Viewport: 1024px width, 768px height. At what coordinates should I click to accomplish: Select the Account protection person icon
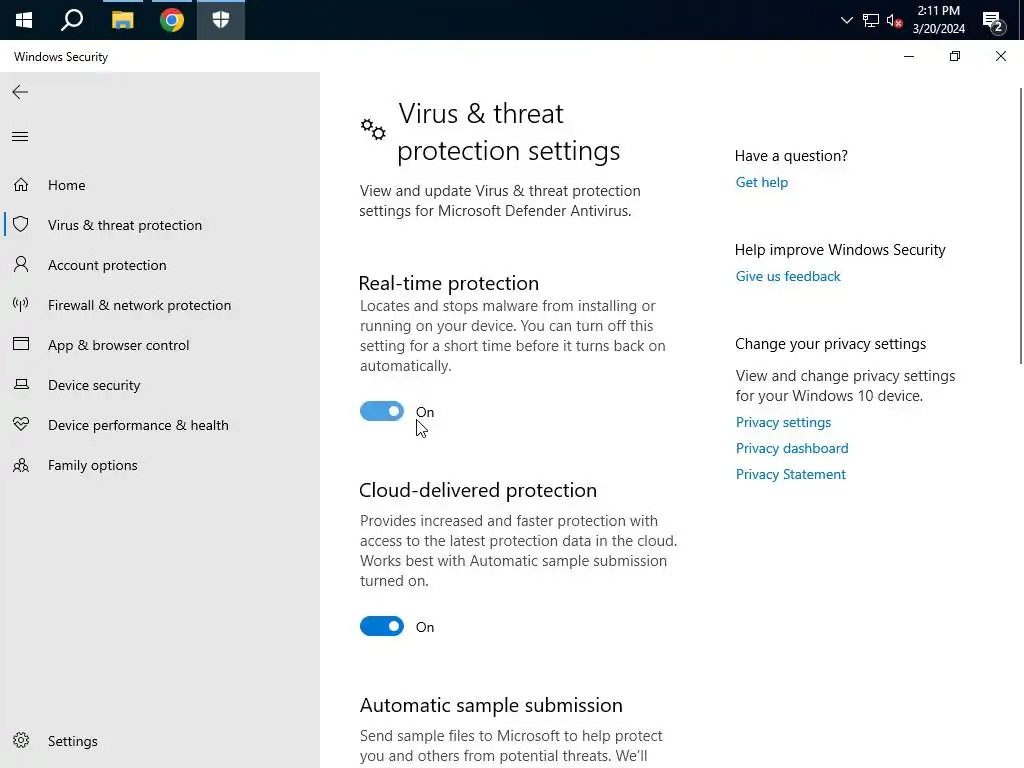pos(21,265)
